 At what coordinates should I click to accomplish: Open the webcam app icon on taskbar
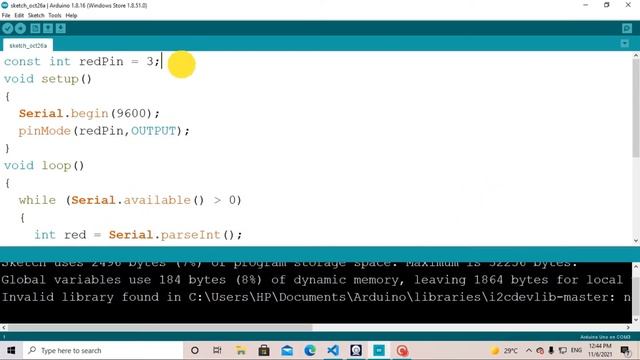point(356,351)
